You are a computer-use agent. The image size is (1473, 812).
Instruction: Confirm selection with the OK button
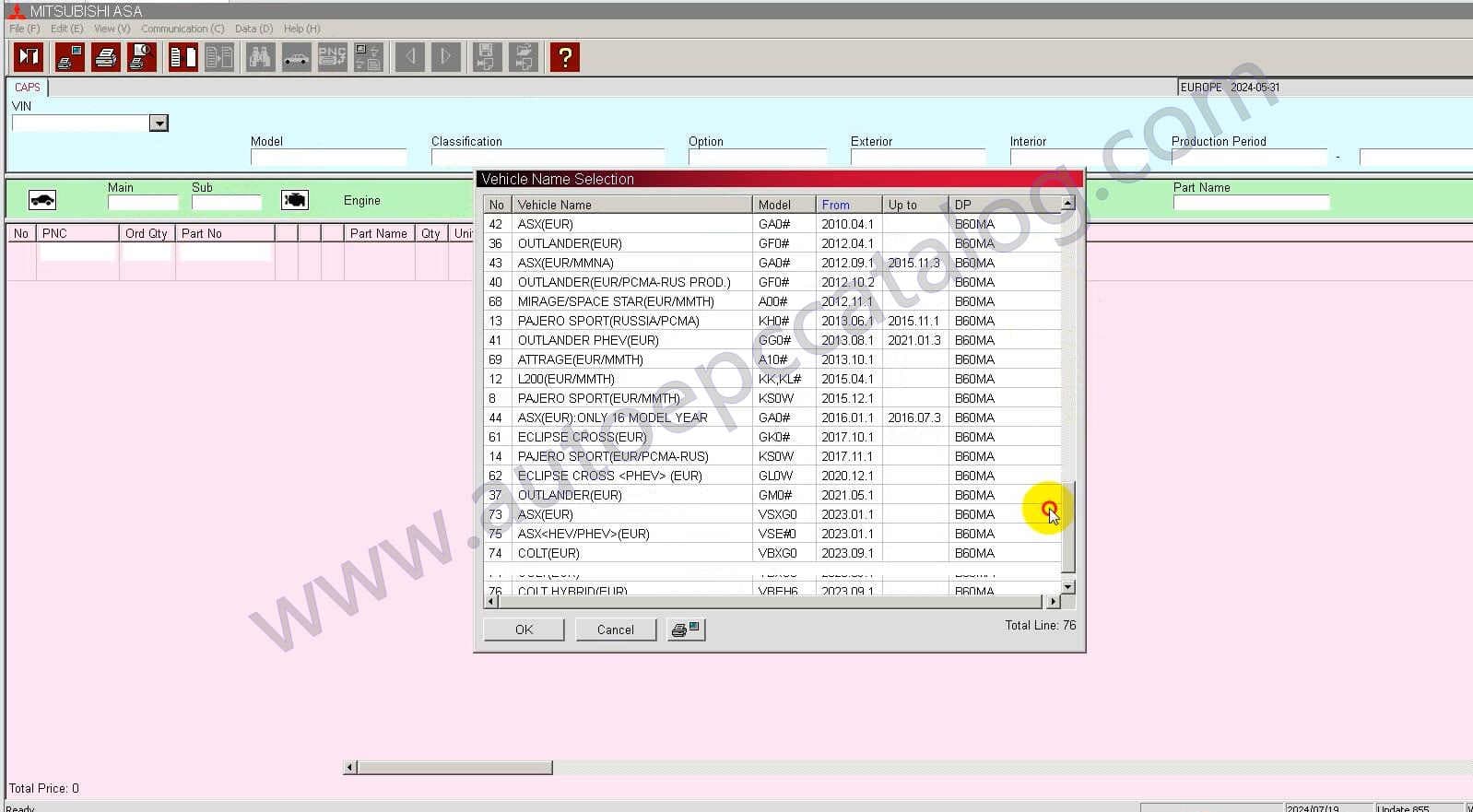click(x=524, y=630)
